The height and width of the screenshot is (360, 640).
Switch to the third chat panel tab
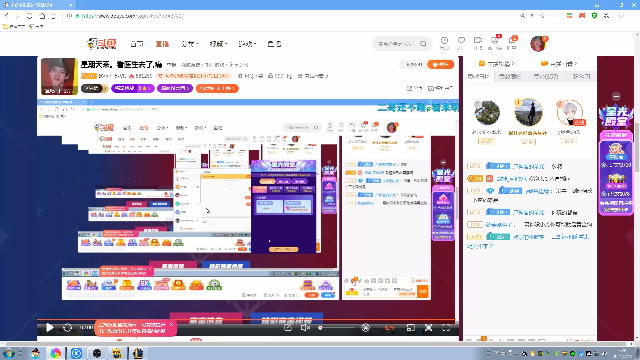click(546, 76)
